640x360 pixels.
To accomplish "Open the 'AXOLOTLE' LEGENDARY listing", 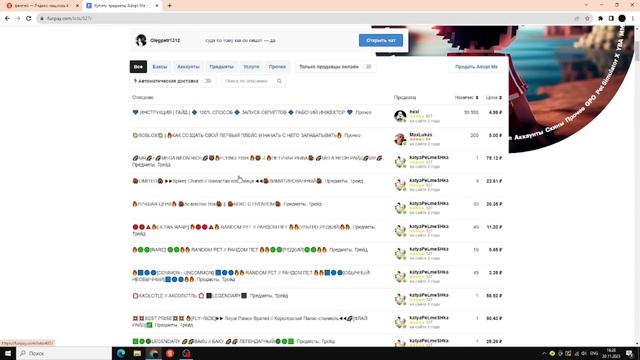I will 210,296.
